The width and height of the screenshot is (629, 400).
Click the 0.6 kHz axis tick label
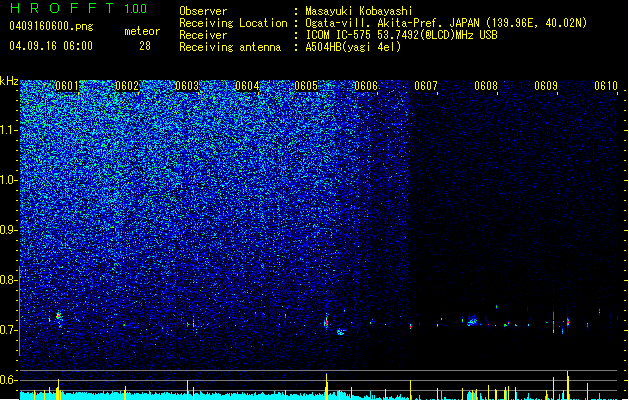click(x=8, y=380)
